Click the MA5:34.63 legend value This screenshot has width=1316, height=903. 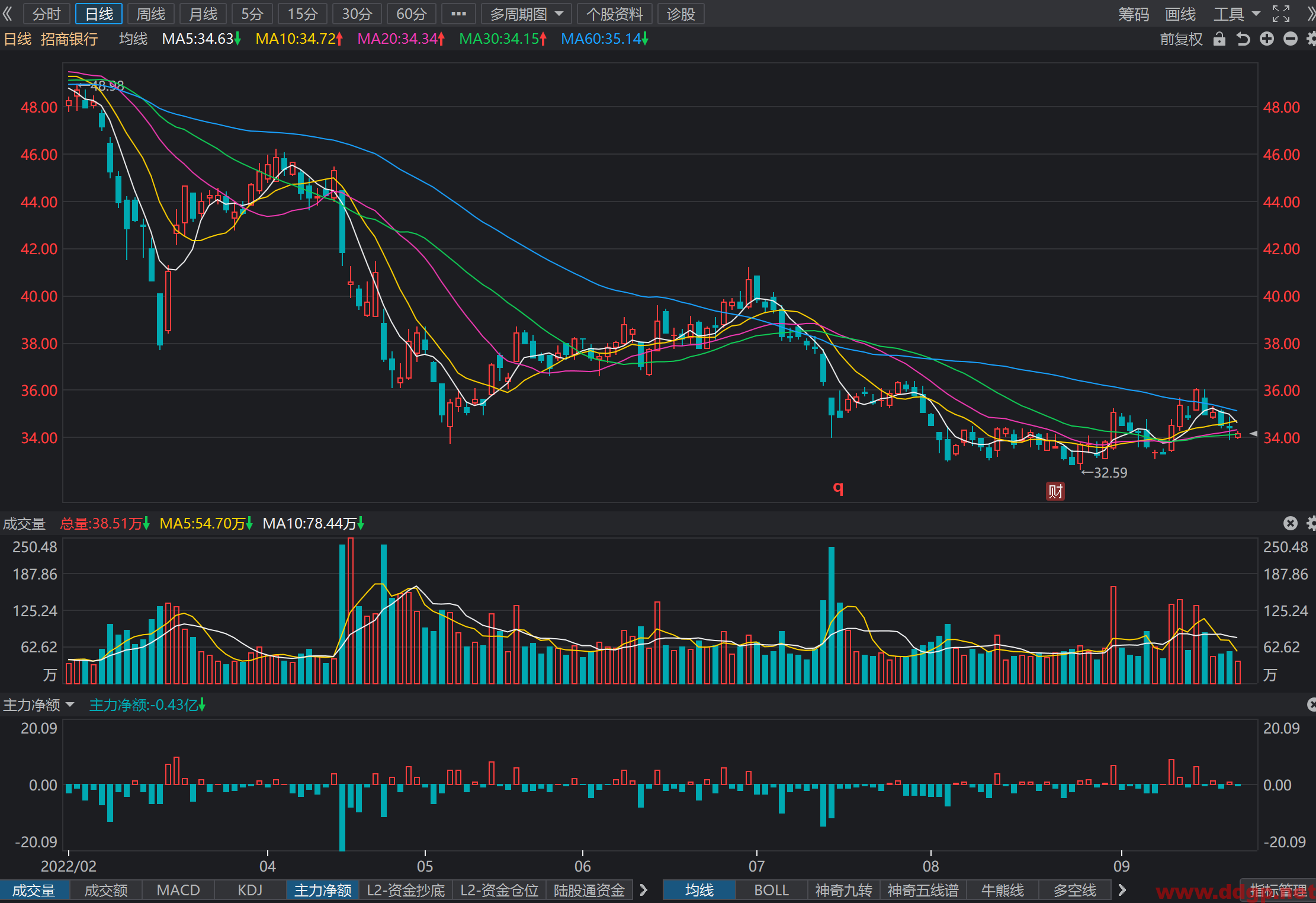tap(201, 39)
